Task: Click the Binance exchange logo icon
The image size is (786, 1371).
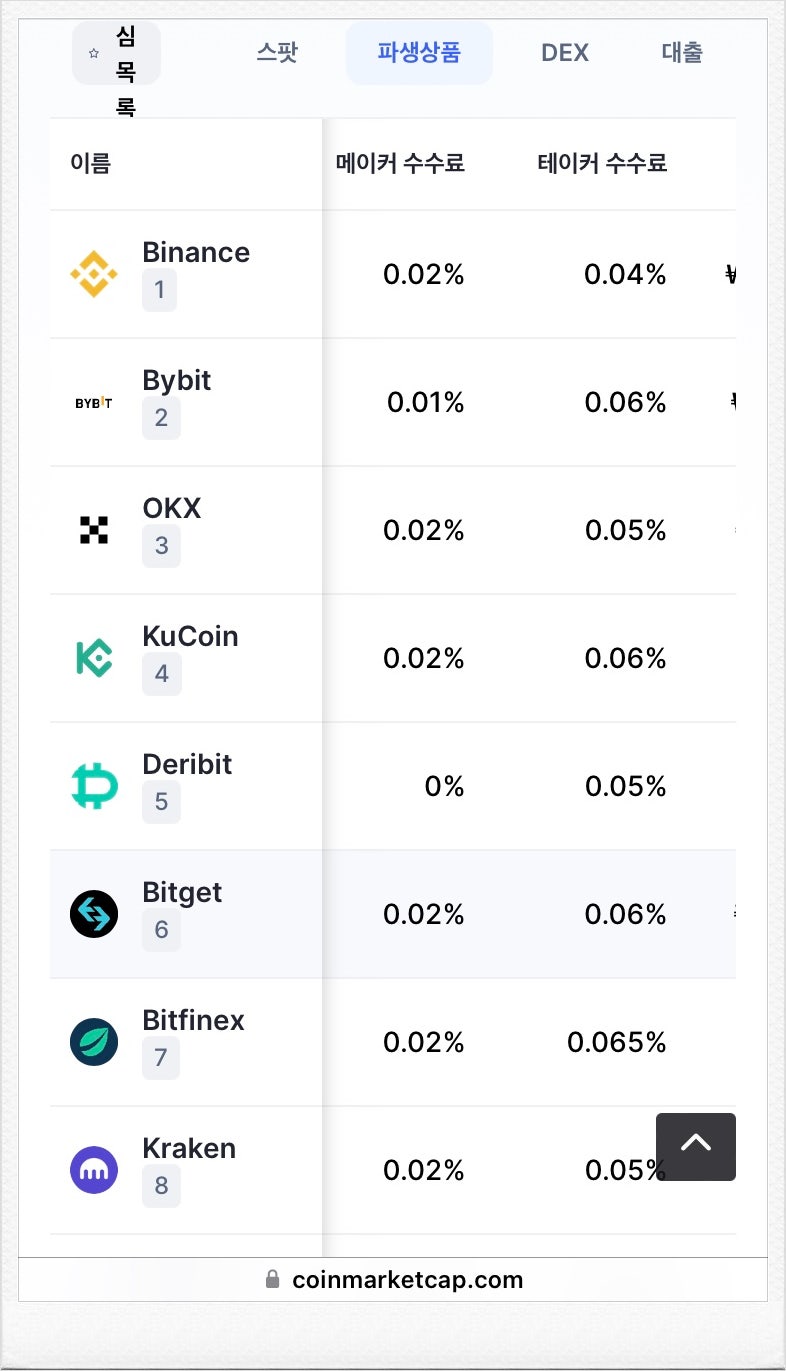Action: tap(94, 274)
